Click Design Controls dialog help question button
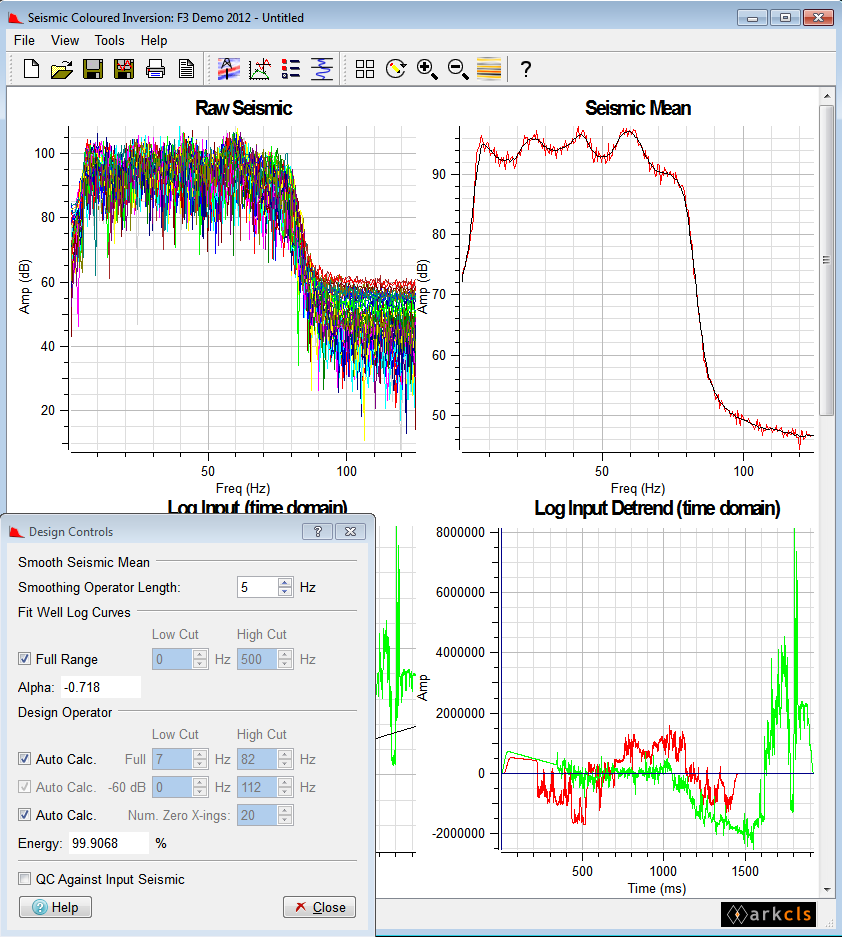 click(317, 531)
